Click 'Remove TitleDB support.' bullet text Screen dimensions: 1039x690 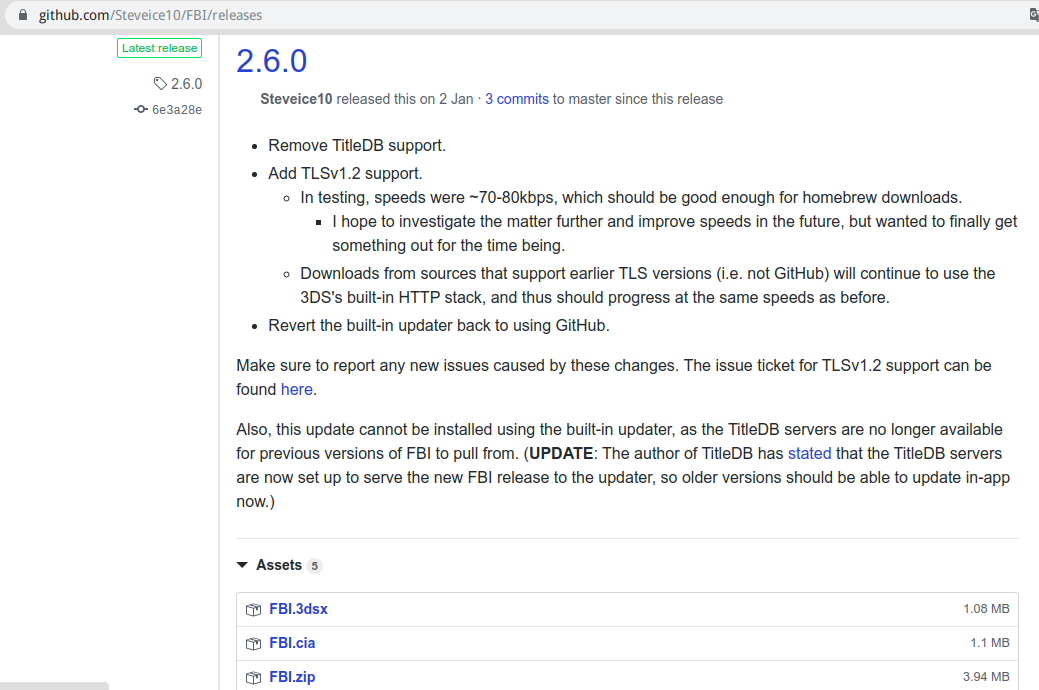[356, 146]
